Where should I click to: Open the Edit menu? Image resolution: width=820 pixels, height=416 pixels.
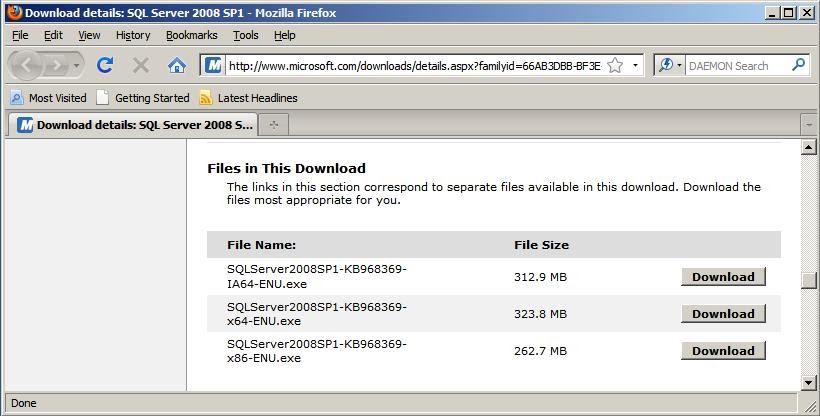pos(53,35)
